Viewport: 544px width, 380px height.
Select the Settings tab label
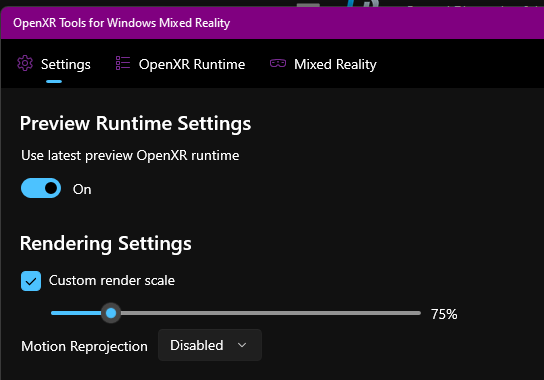tap(66, 65)
